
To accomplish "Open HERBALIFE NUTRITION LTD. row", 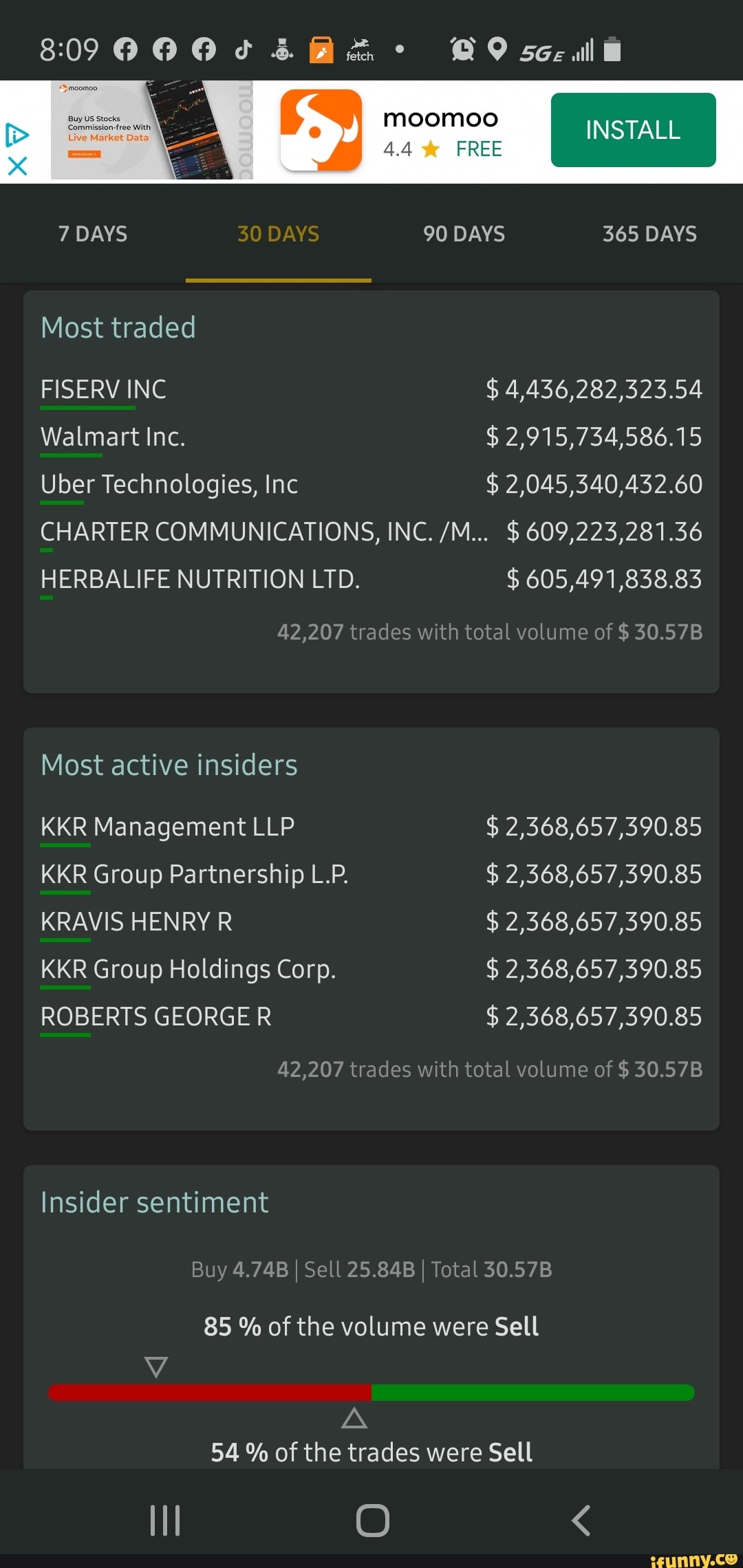I will coord(371,580).
